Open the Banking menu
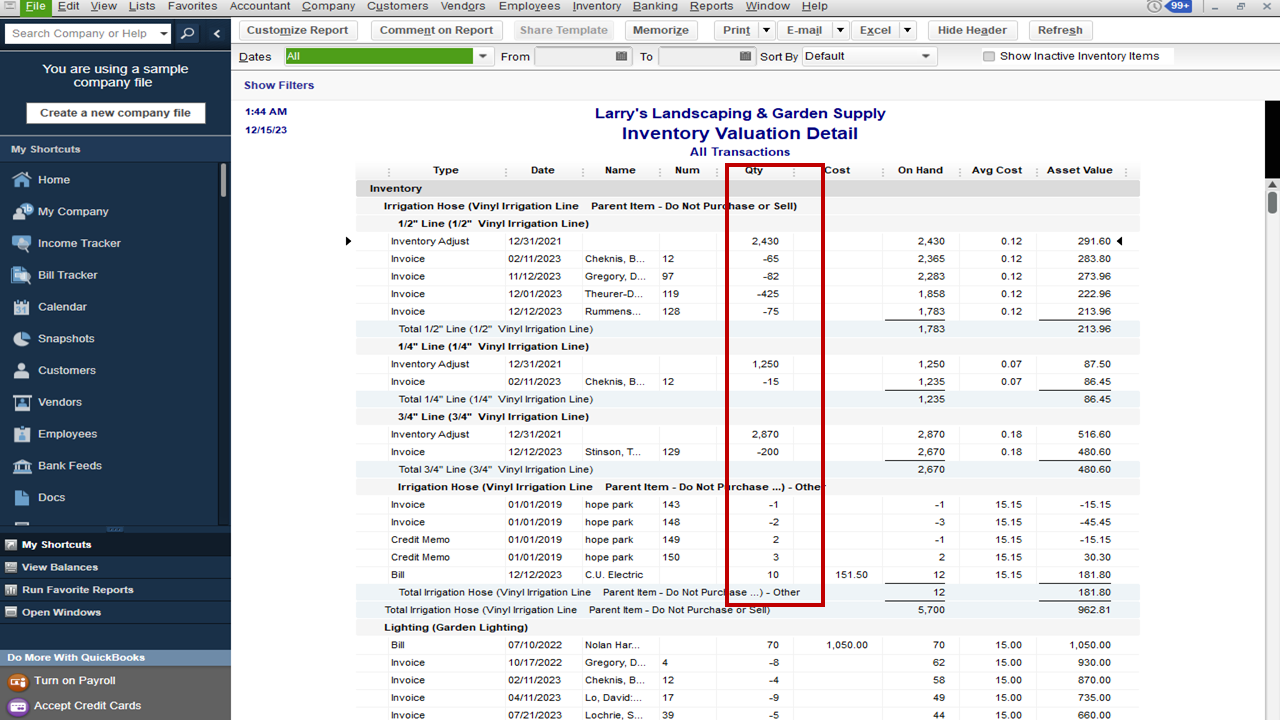This screenshot has height=720, width=1280. tap(654, 7)
